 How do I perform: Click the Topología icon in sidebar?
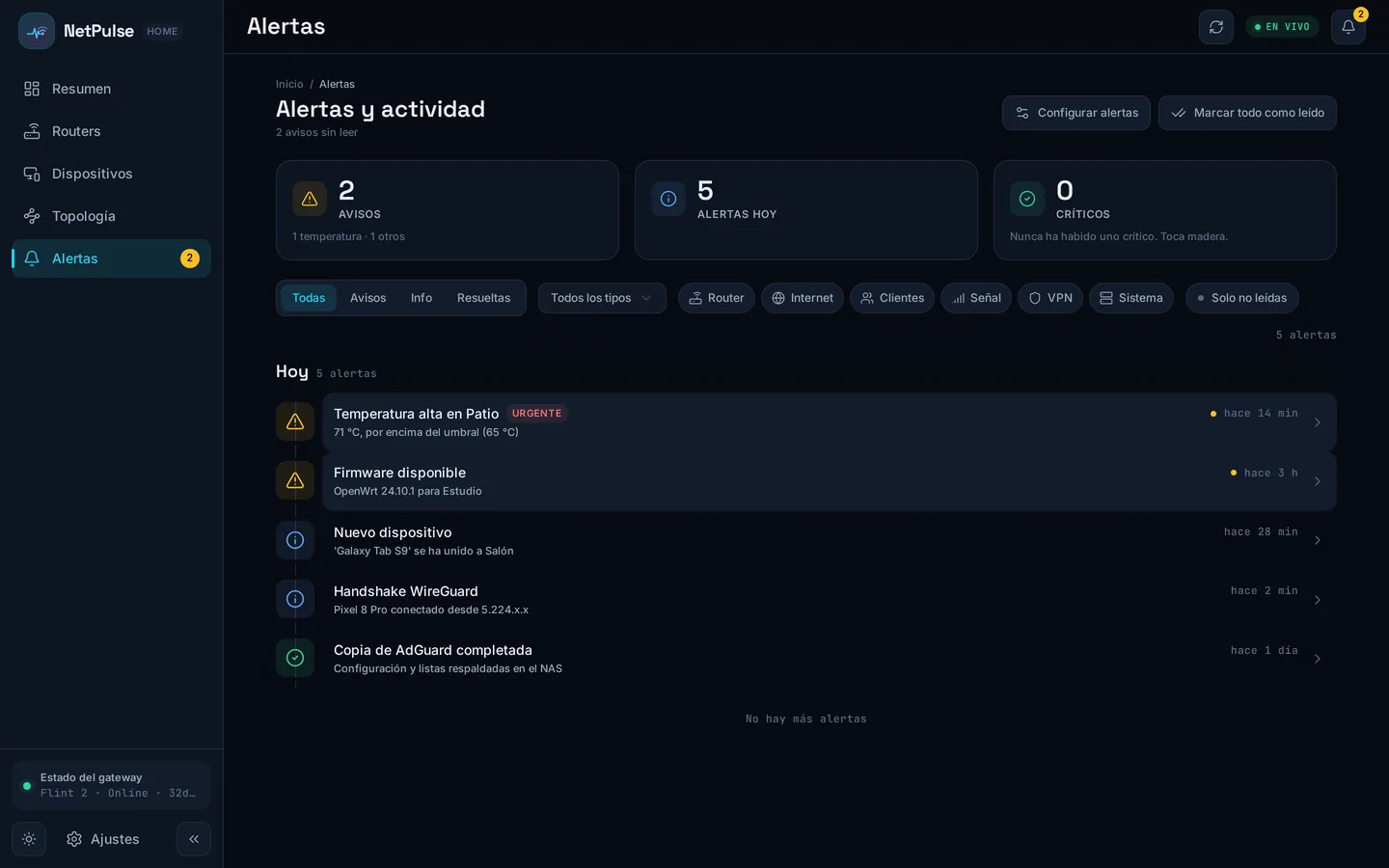click(32, 216)
